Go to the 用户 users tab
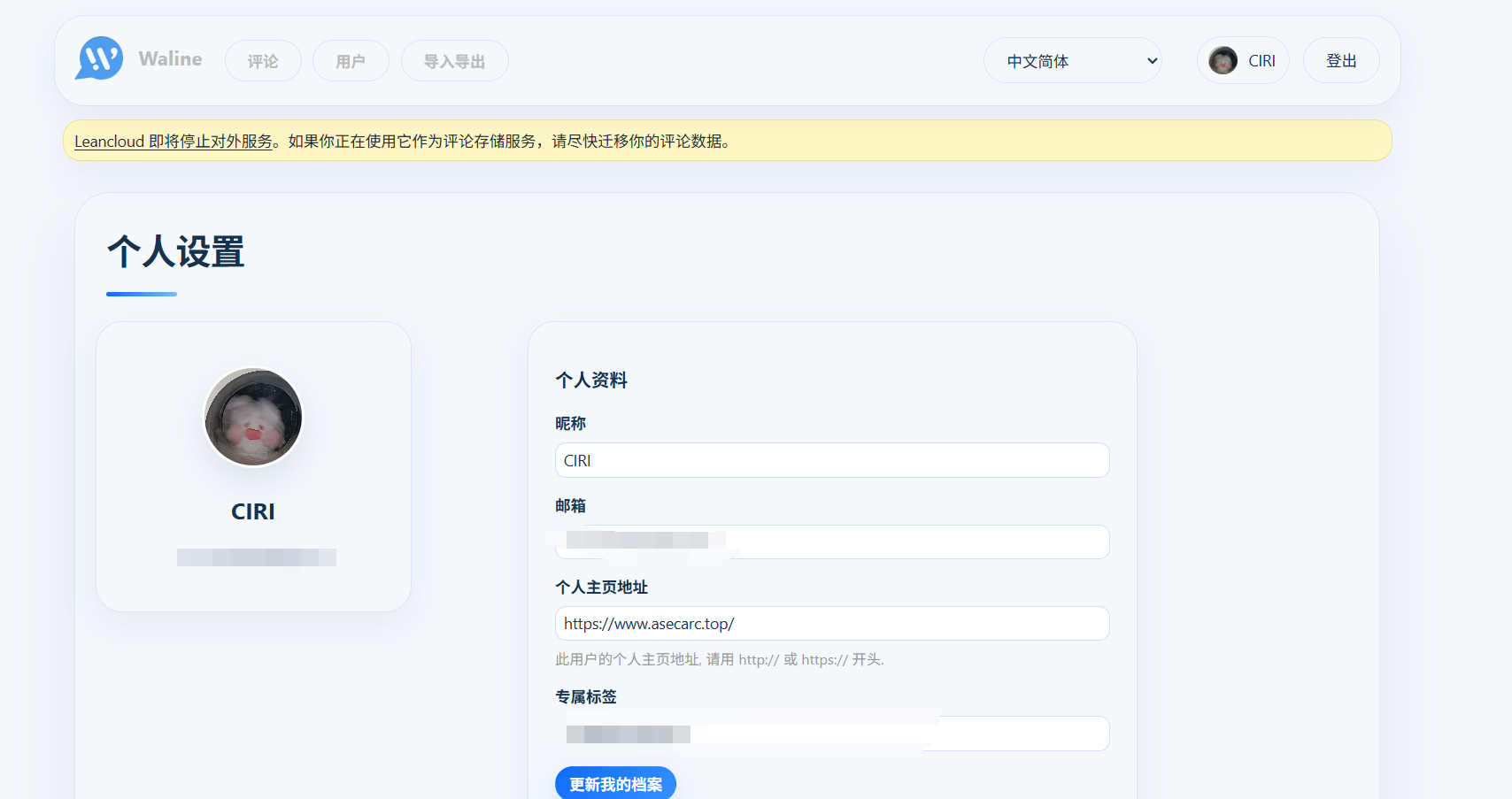 [x=351, y=61]
